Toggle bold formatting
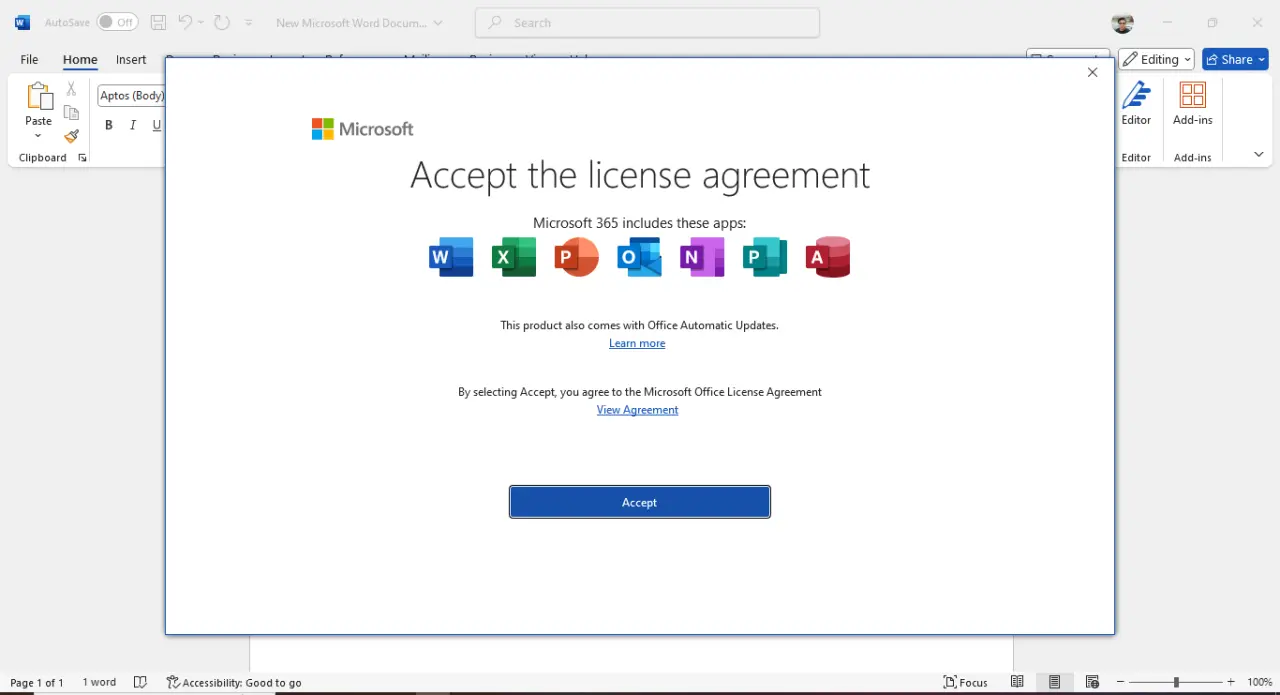The image size is (1280, 695). 109,125
